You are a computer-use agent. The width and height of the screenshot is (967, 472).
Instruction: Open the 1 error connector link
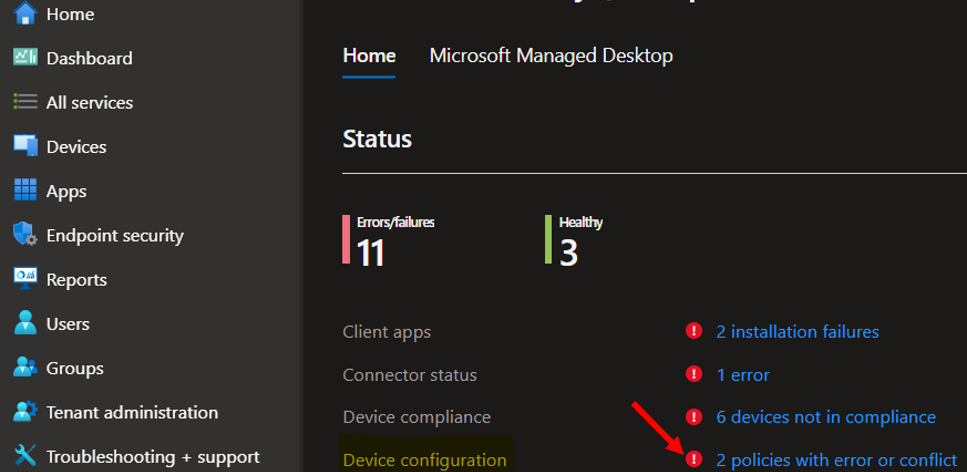(743, 375)
